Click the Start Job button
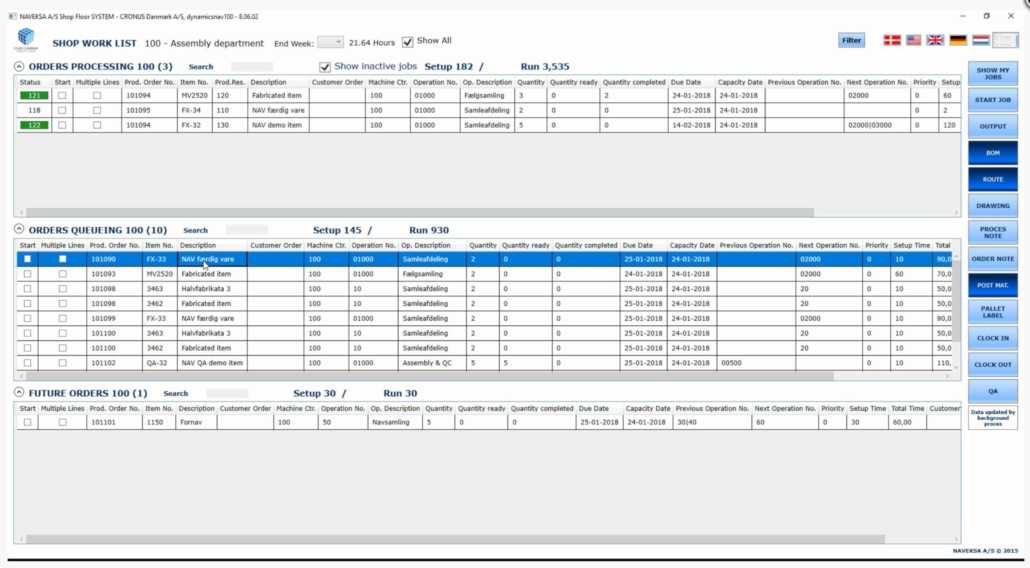The image size is (1030, 568). tap(993, 100)
